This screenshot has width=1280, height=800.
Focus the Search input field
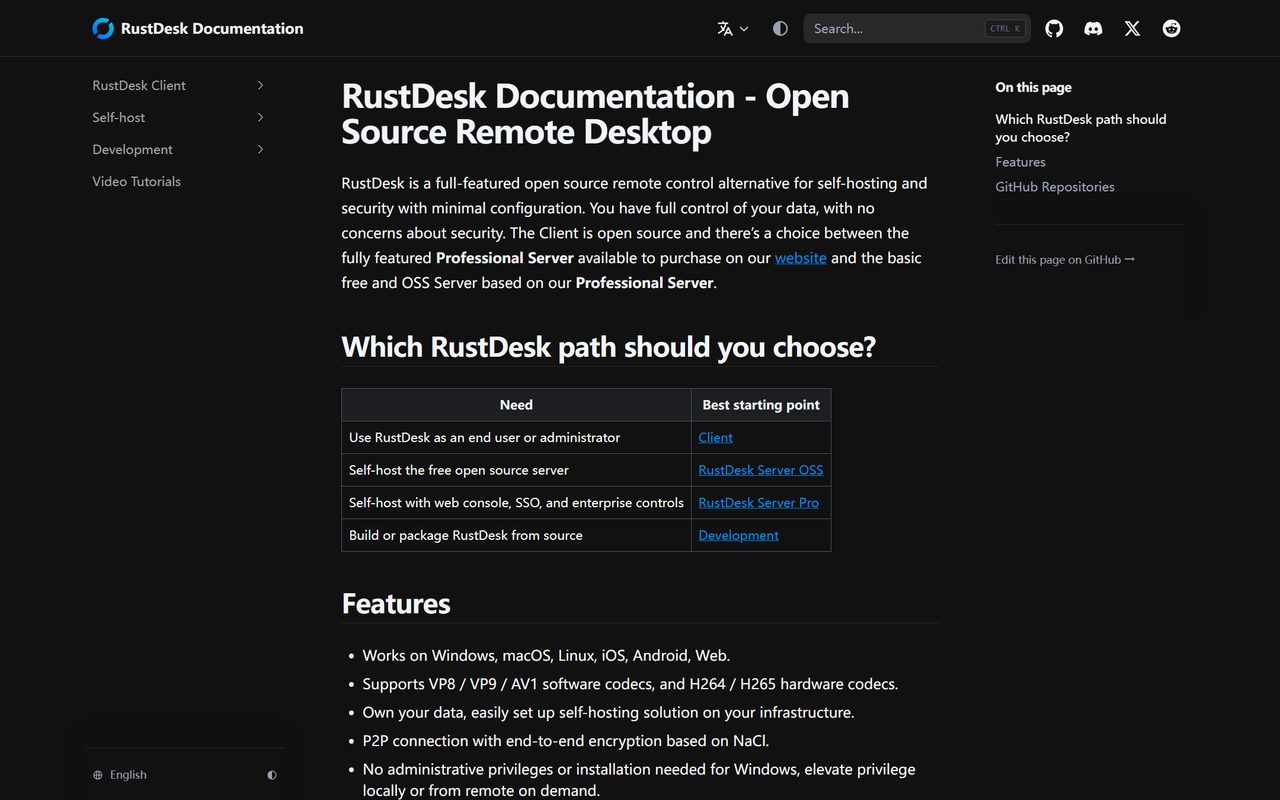pos(917,28)
